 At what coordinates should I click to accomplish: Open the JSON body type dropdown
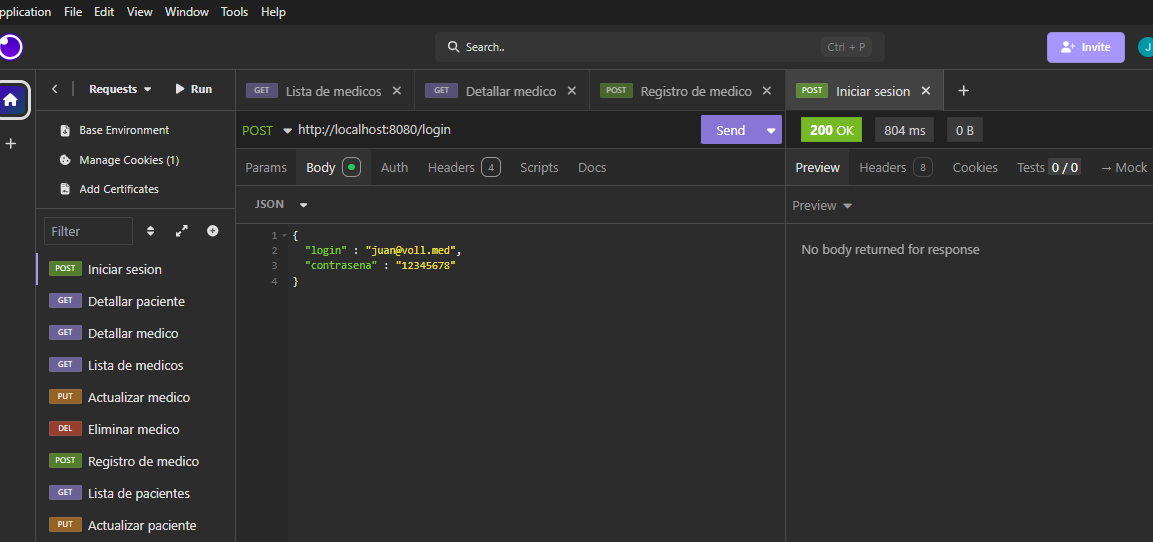(281, 204)
